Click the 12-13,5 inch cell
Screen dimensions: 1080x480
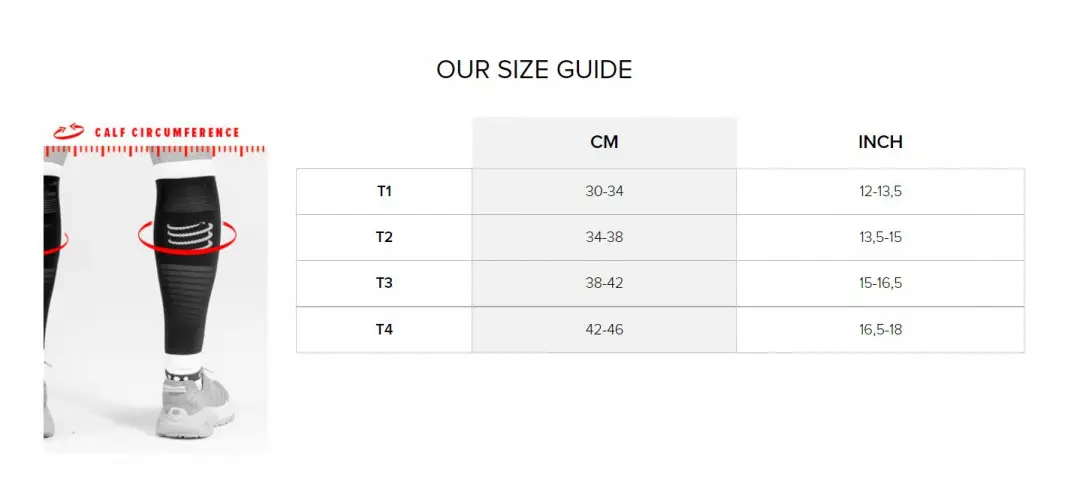880,191
